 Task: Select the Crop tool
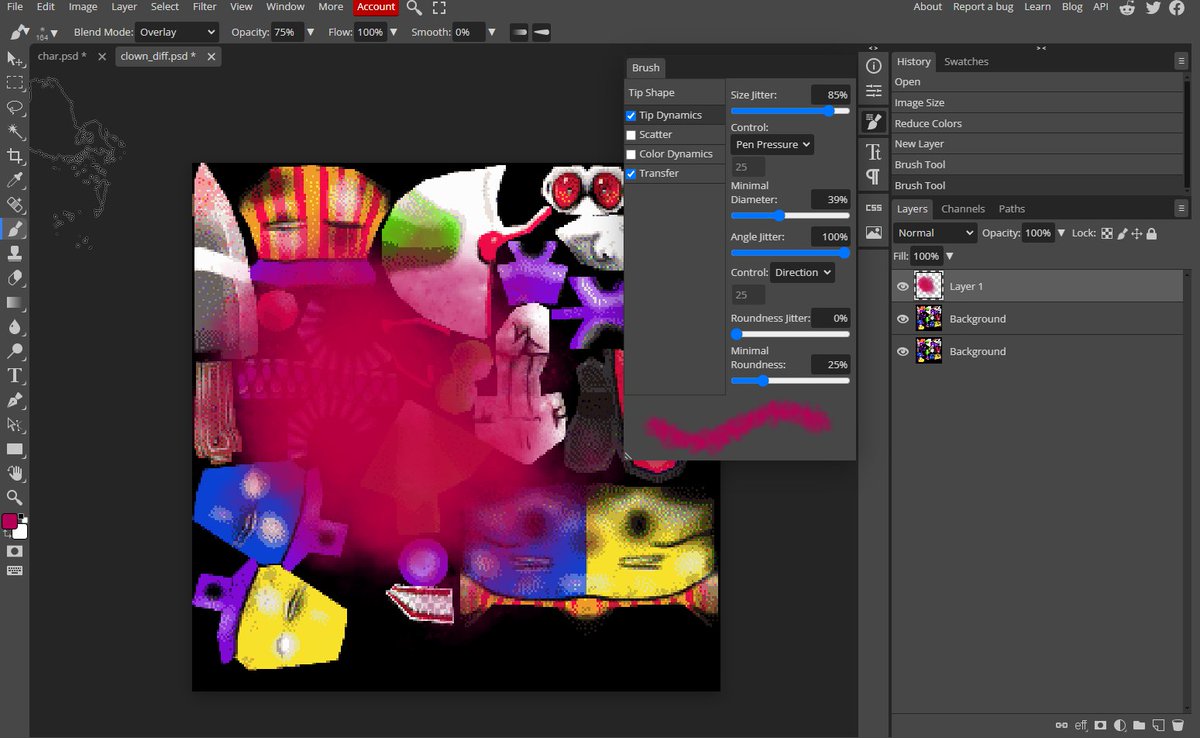(x=15, y=156)
